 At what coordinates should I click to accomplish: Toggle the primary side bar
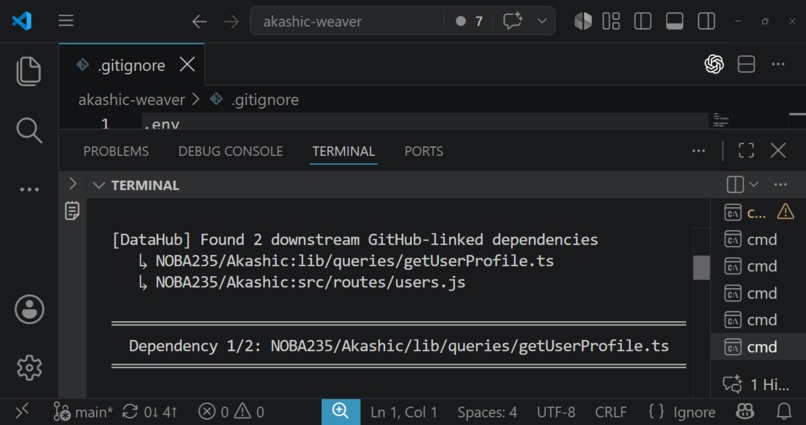click(643, 21)
